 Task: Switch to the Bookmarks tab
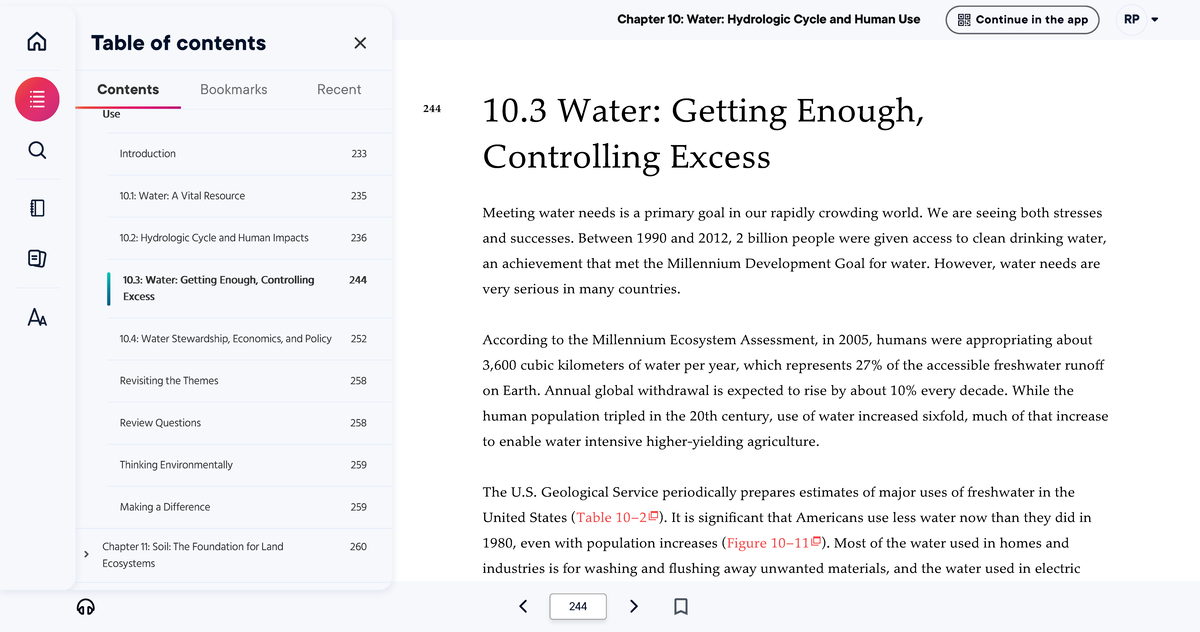click(233, 89)
